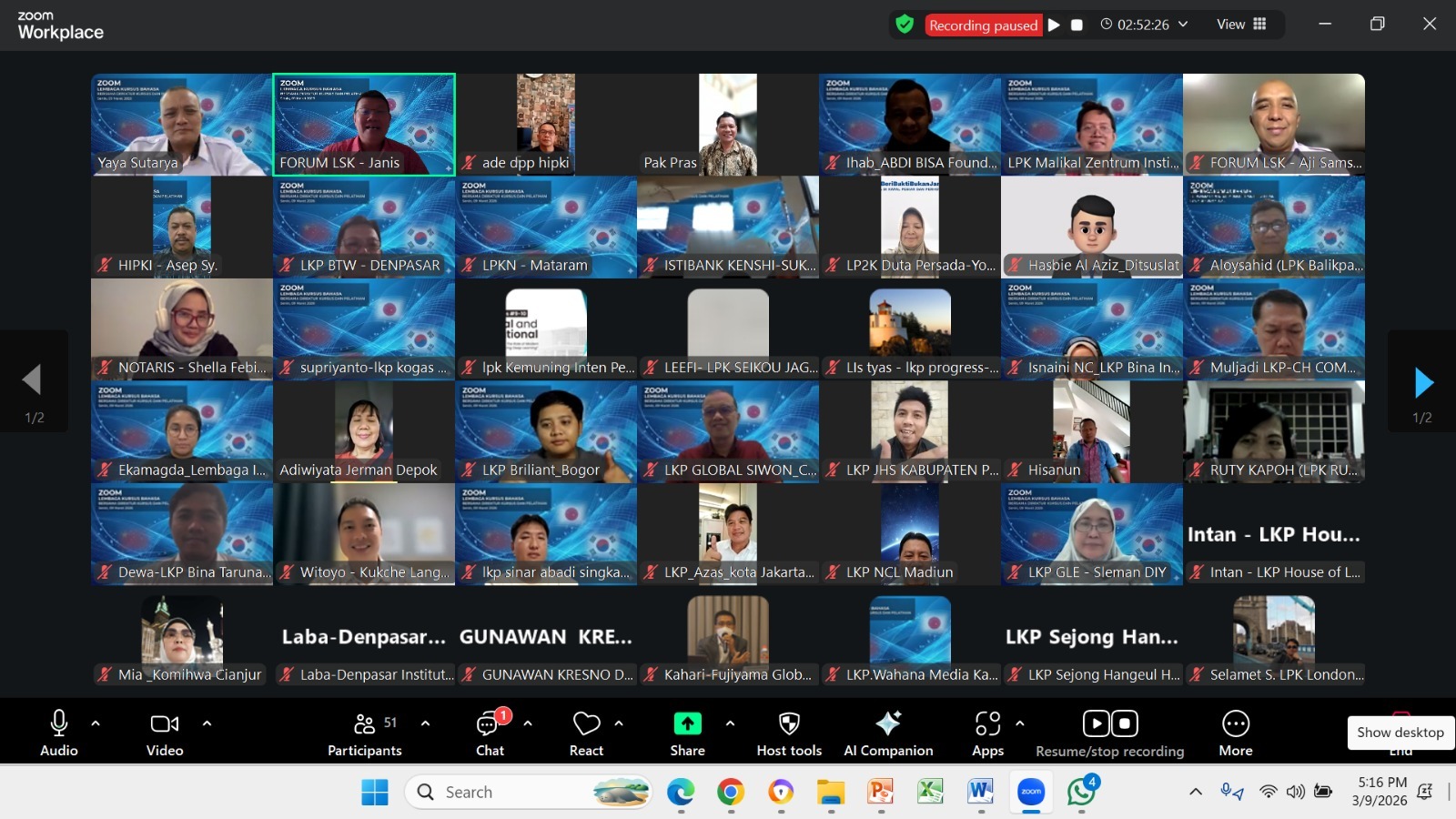1456x819 pixels.
Task: Expand the Audio options chevron
Action: pyautogui.click(x=96, y=725)
